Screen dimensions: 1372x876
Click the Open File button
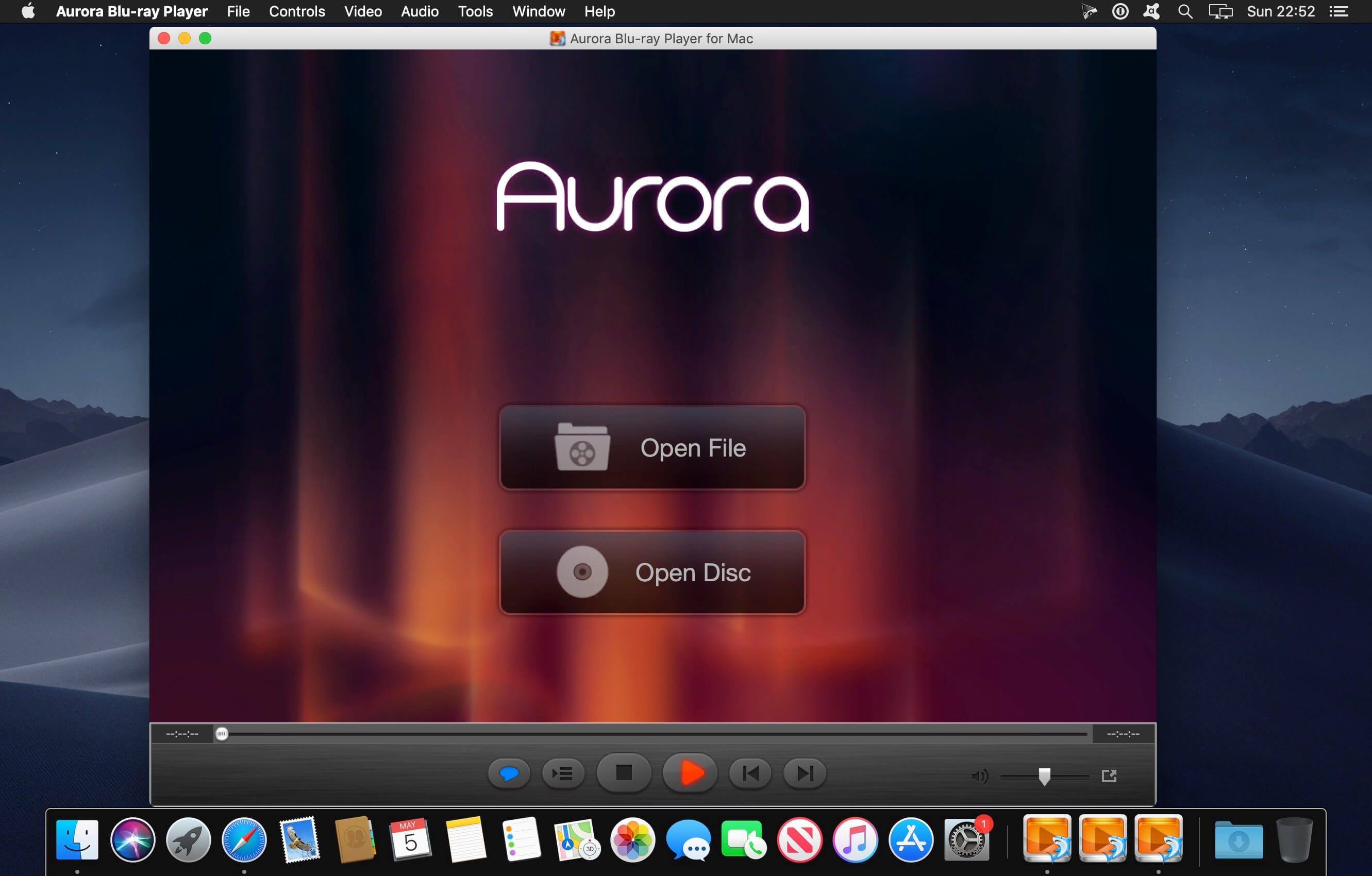(652, 448)
